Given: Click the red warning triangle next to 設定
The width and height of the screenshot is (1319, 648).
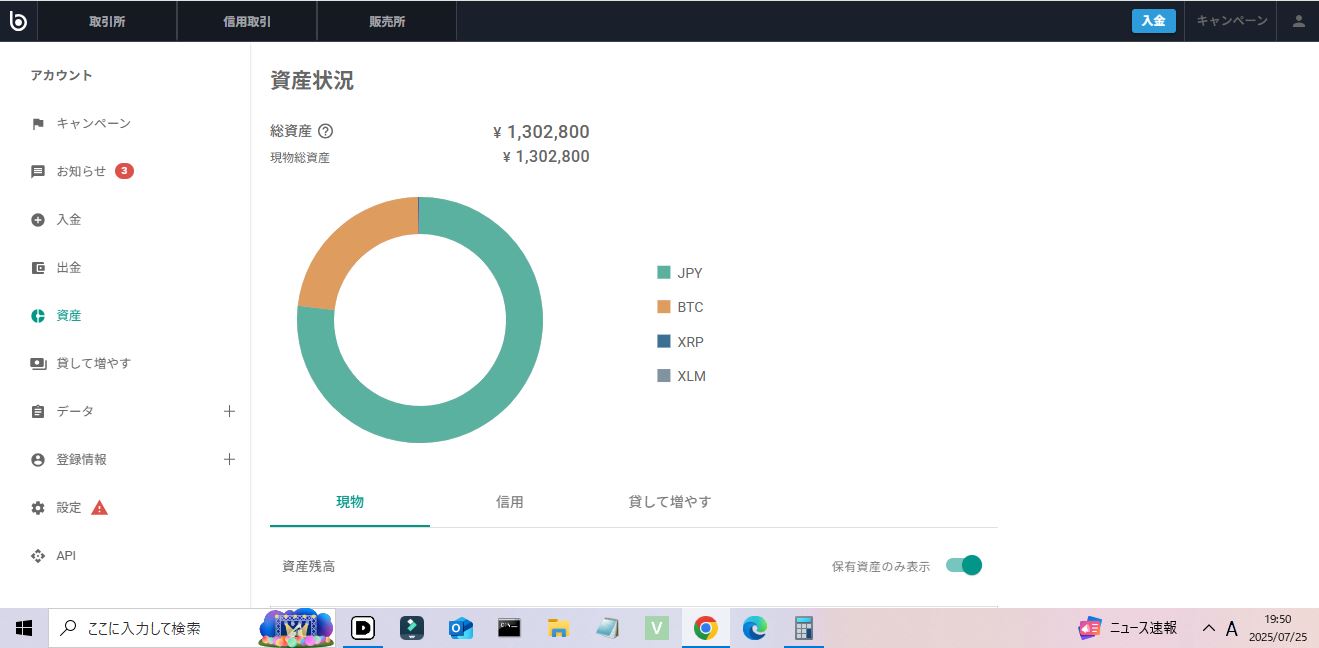Looking at the screenshot, I should (x=99, y=507).
